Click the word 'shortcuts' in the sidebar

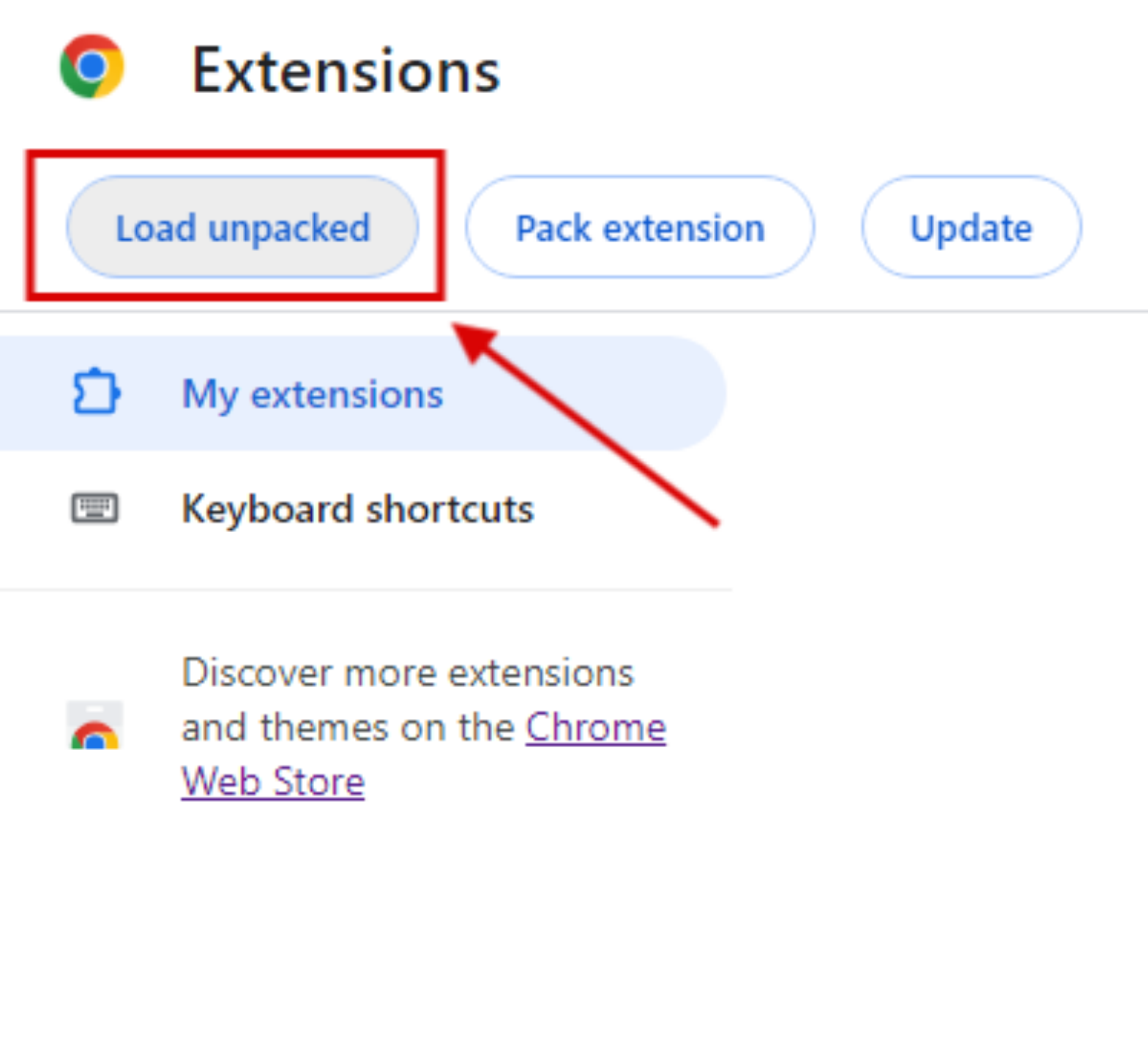tap(450, 509)
